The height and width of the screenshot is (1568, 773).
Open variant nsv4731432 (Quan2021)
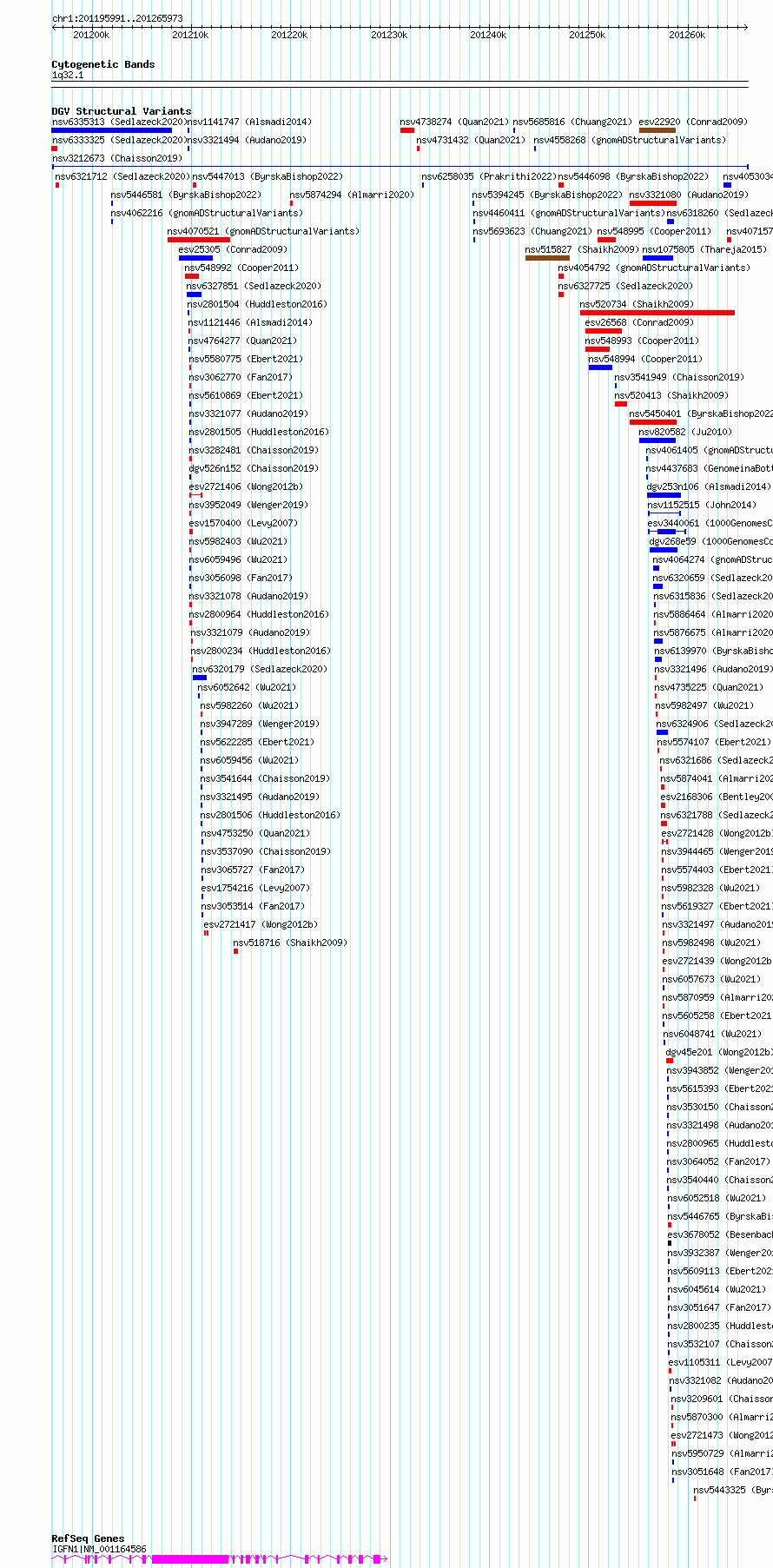pyautogui.click(x=471, y=140)
